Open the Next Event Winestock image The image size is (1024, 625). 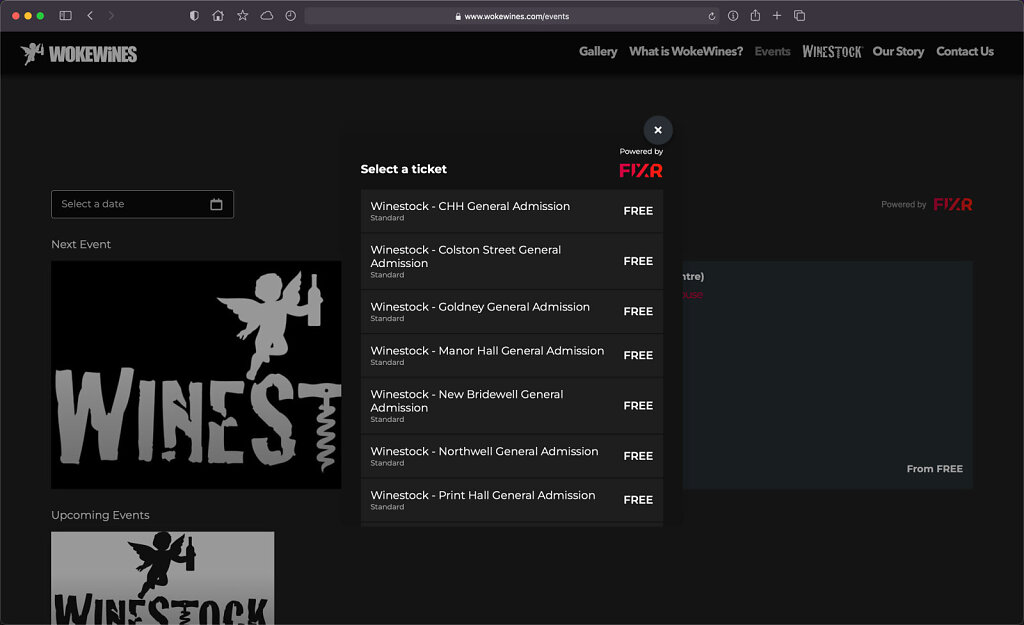(x=196, y=375)
